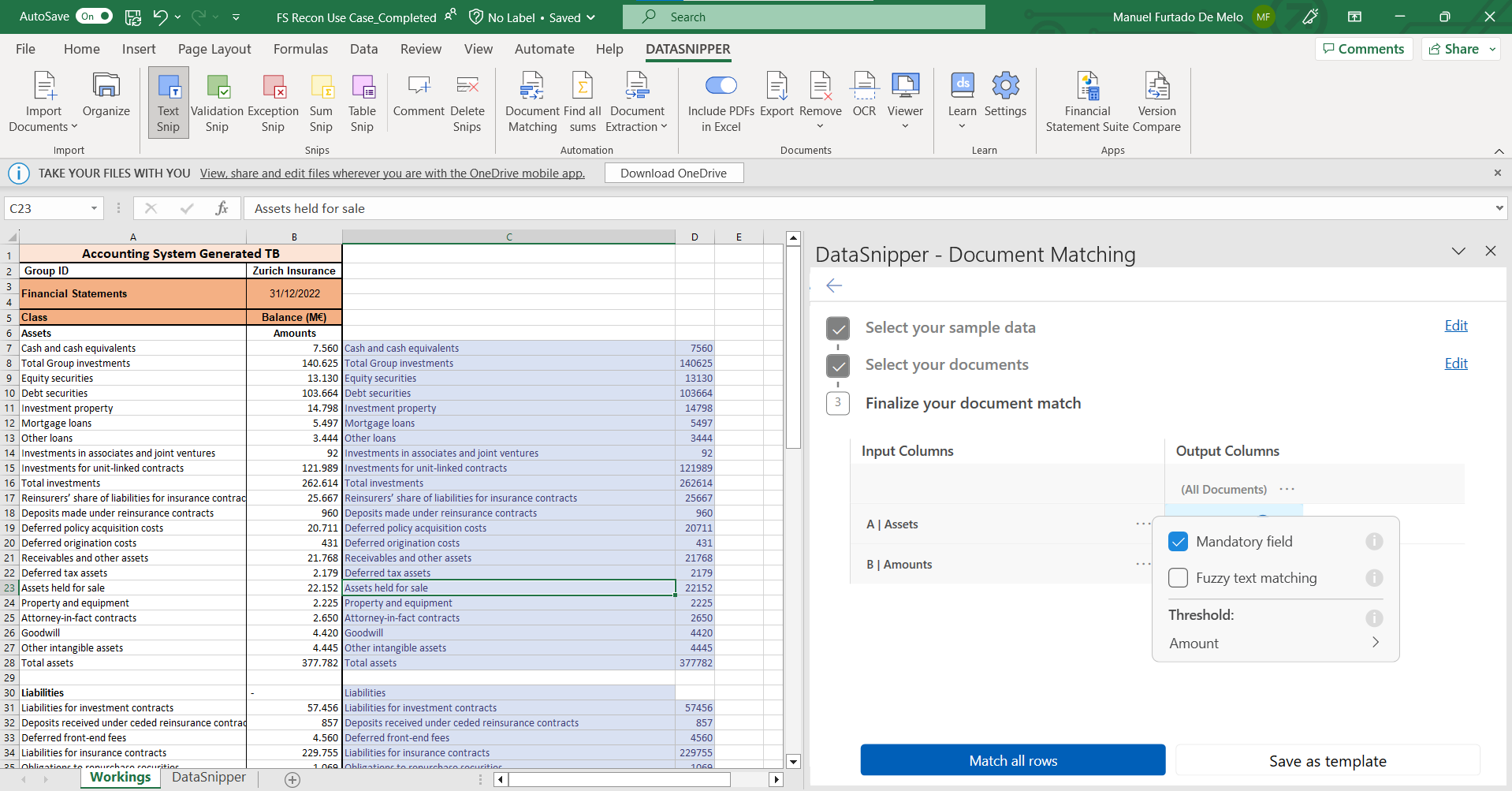Run the OCR tool
Viewport: 1512px width, 791px height.
tap(864, 95)
